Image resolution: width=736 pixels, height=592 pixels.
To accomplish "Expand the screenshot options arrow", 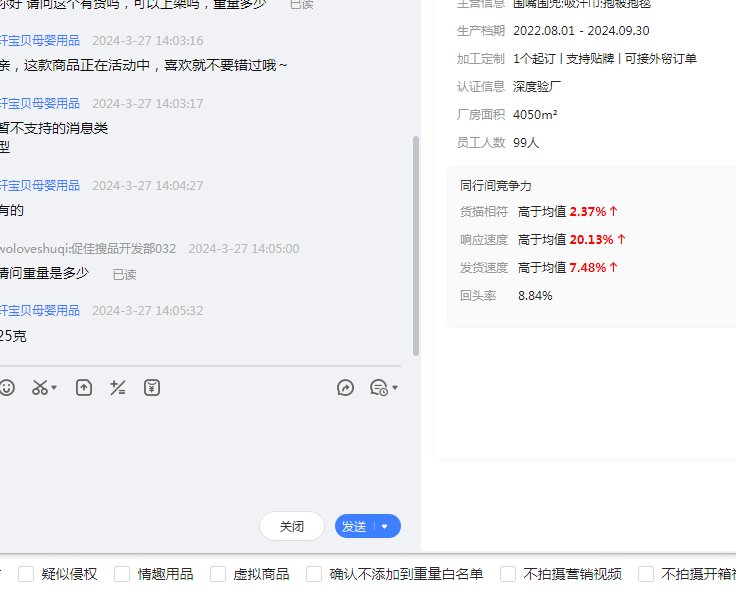I will coord(54,388).
